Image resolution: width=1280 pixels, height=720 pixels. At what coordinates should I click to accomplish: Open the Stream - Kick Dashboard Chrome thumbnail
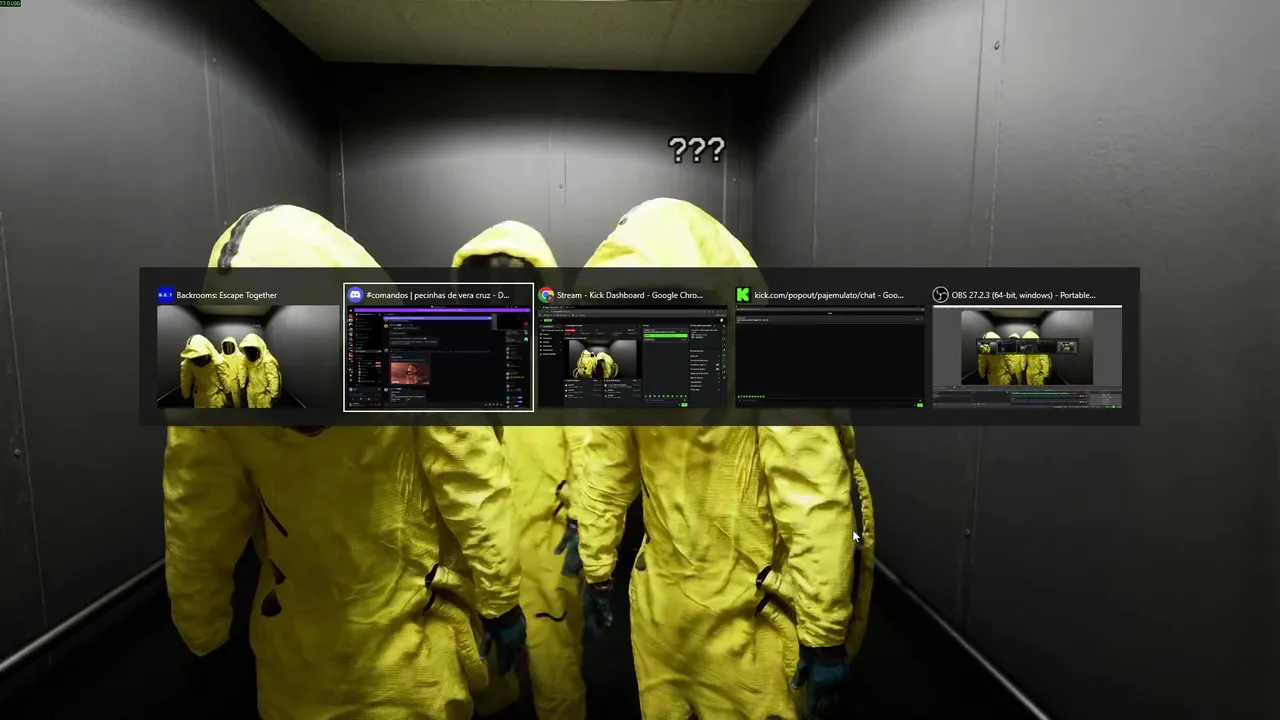point(632,356)
